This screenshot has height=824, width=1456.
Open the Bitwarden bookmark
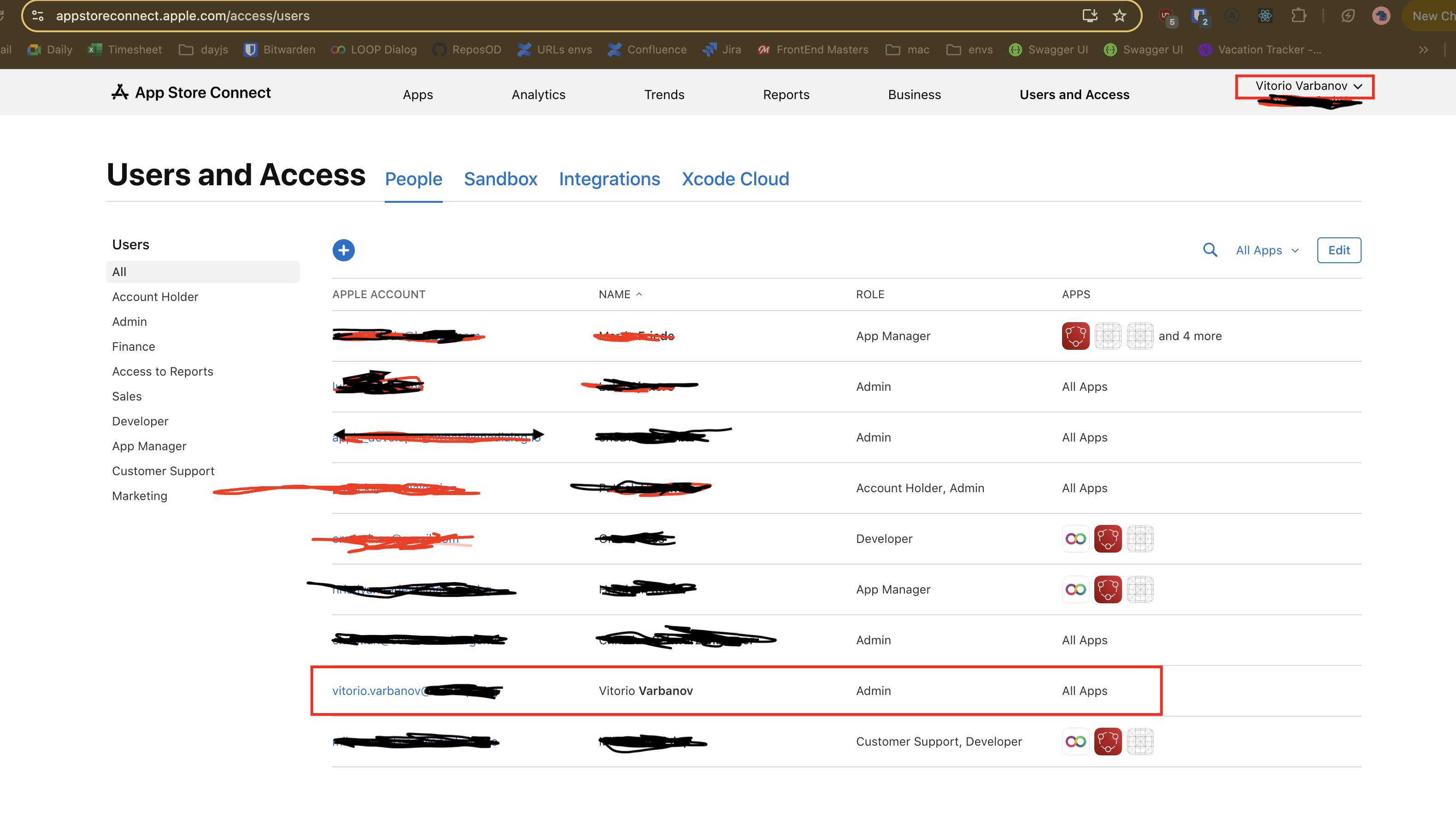click(x=279, y=50)
